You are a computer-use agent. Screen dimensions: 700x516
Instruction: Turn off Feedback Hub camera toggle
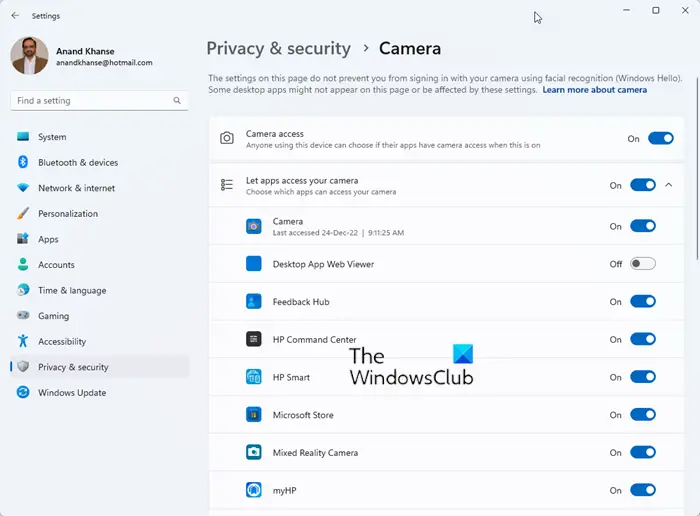pos(643,301)
